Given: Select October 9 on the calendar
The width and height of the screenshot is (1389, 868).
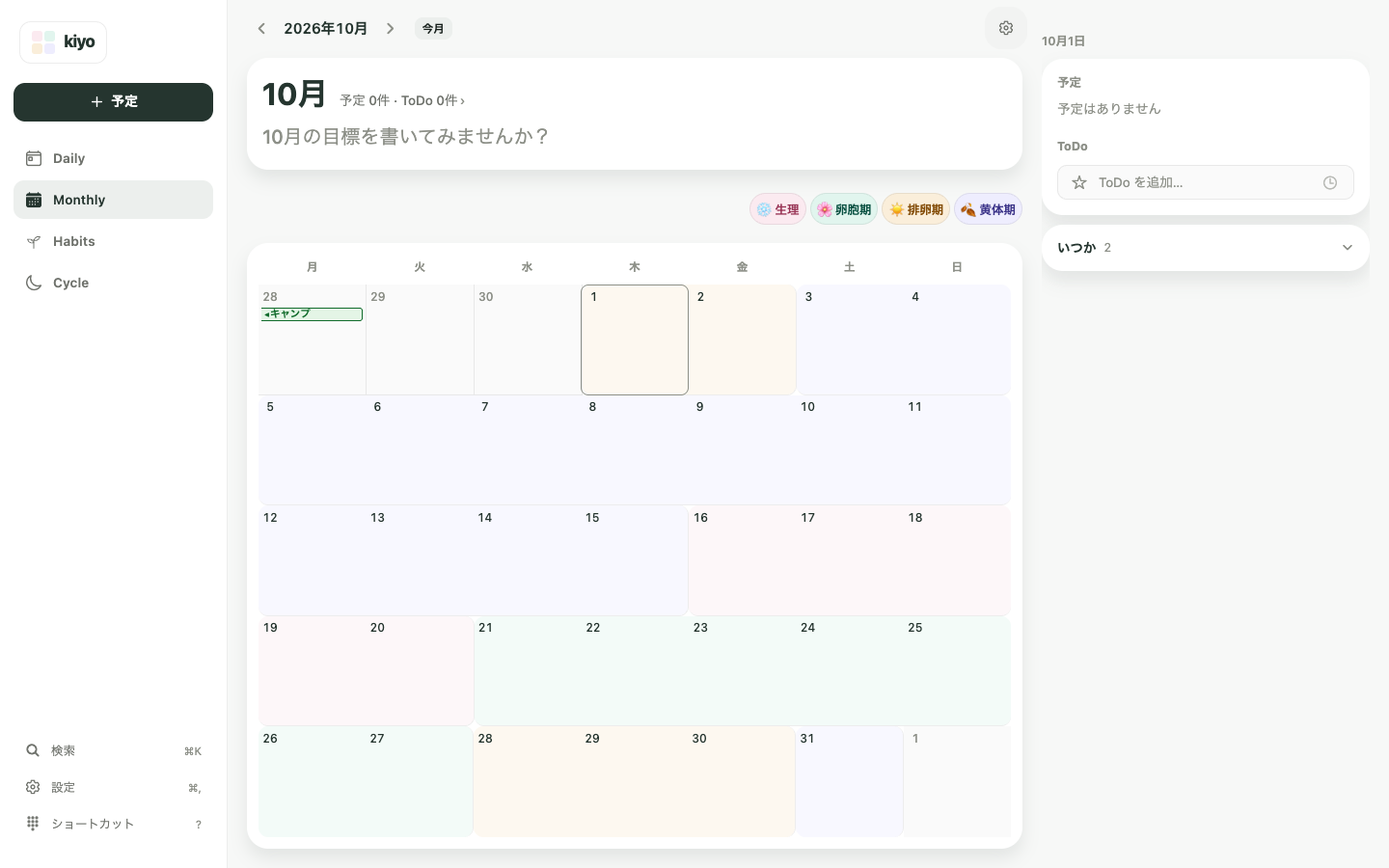Looking at the screenshot, I should tap(742, 449).
